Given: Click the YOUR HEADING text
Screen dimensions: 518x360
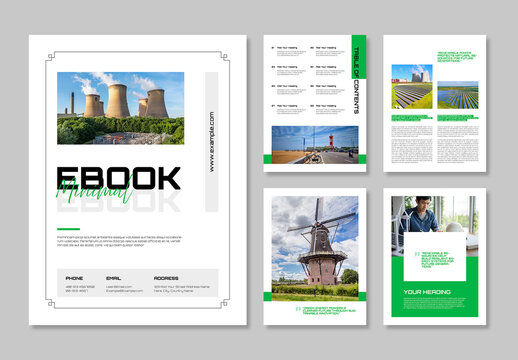Looking at the screenshot, I should (x=427, y=292).
